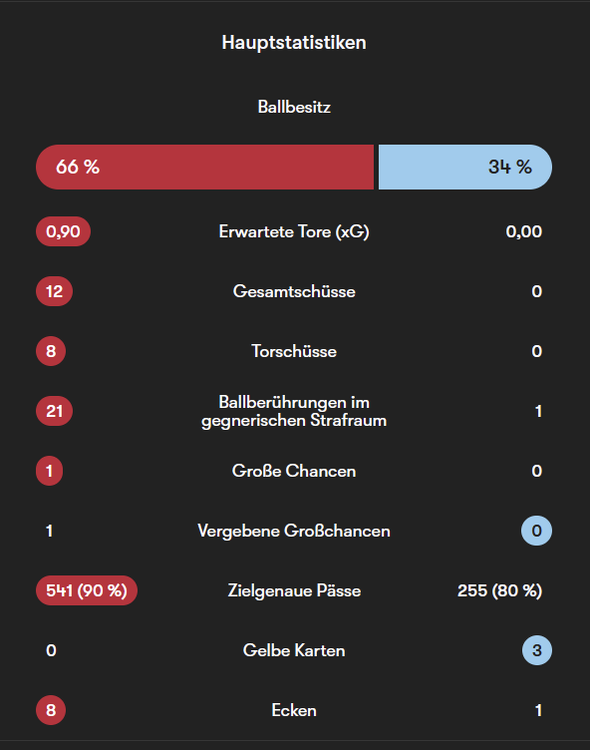Click the 12 Gesamtschüsse red badge

[x=54, y=291]
